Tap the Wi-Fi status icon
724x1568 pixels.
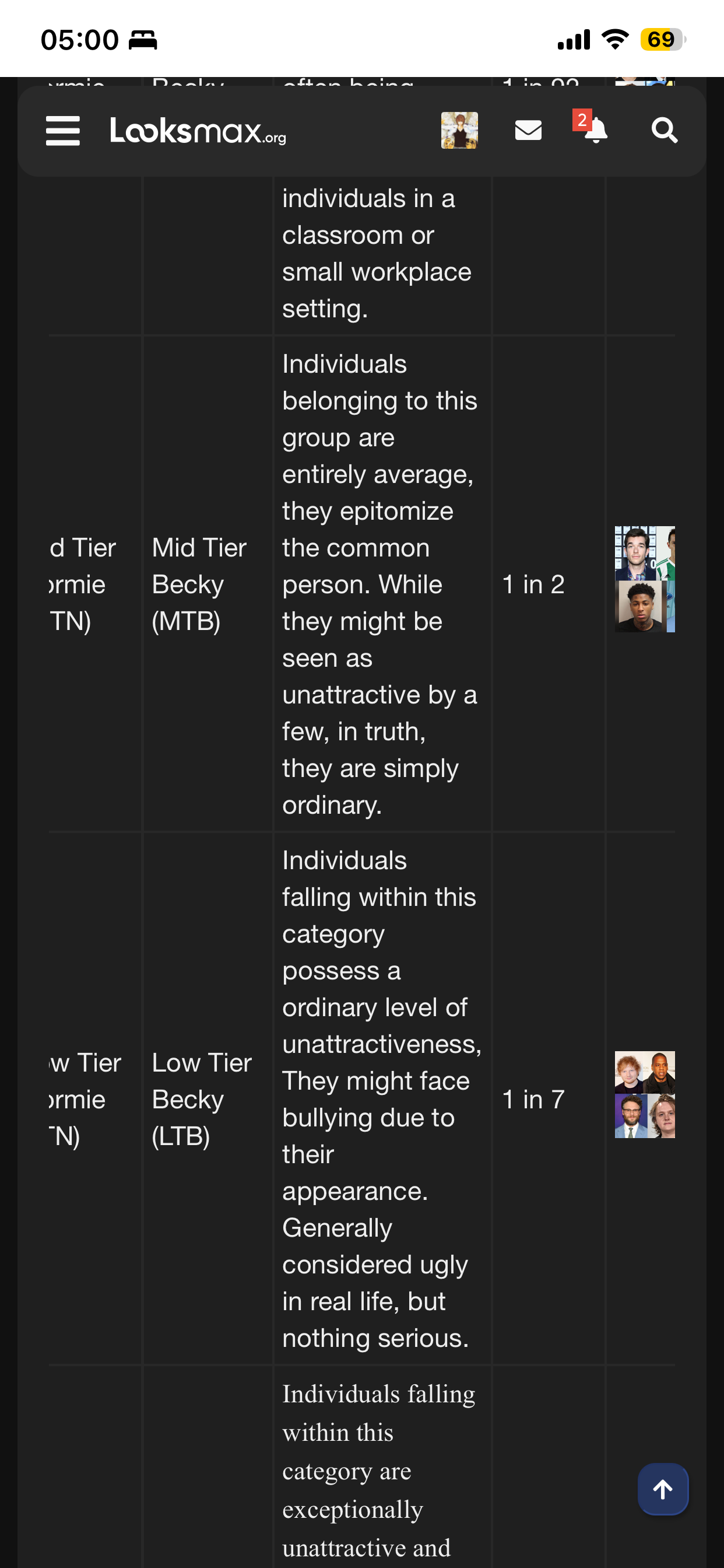[x=615, y=40]
